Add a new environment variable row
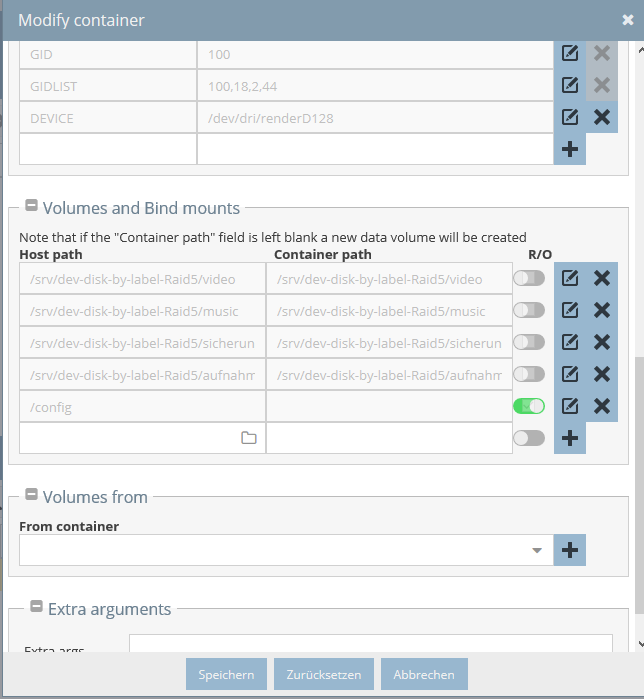 570,149
